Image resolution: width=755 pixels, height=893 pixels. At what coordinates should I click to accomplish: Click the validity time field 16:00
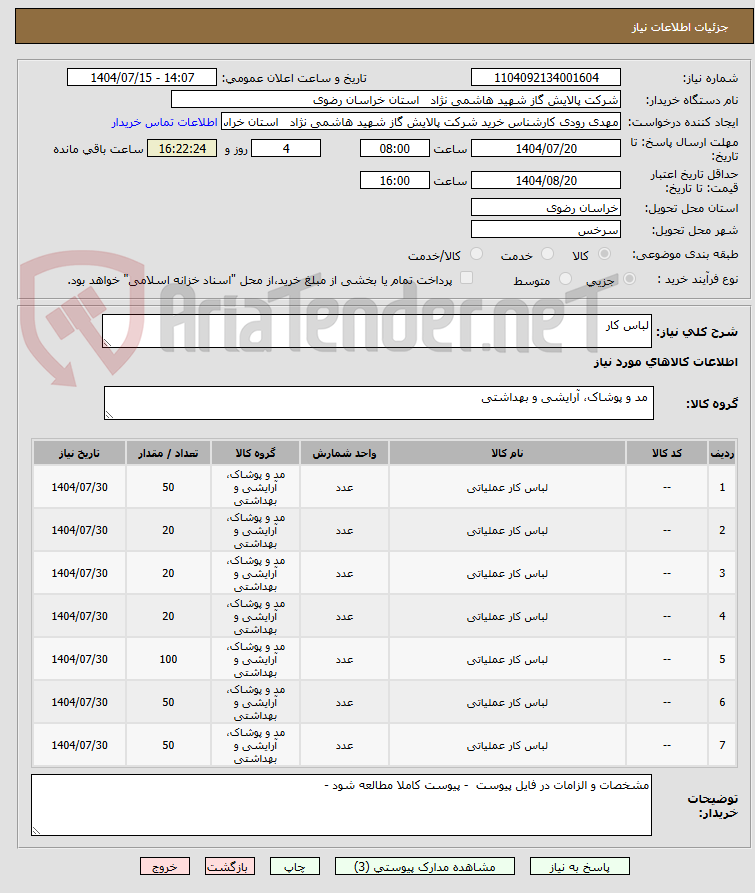coord(395,181)
